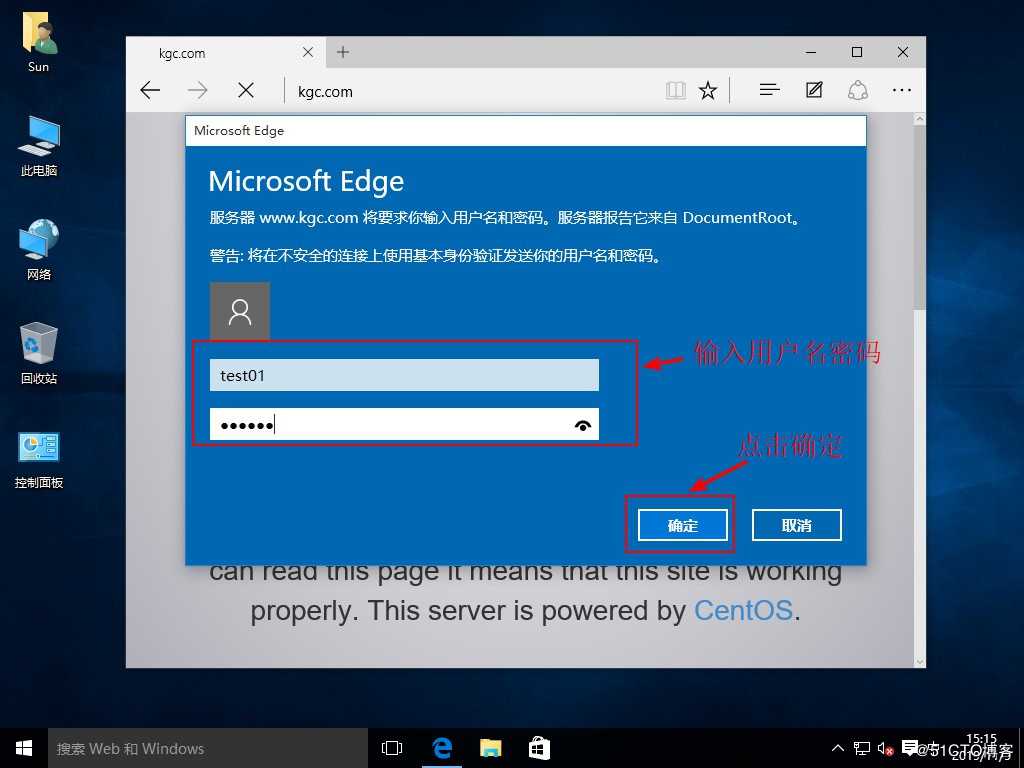The width and height of the screenshot is (1024, 768).
Task: Click the 取消 button
Action: [x=797, y=525]
